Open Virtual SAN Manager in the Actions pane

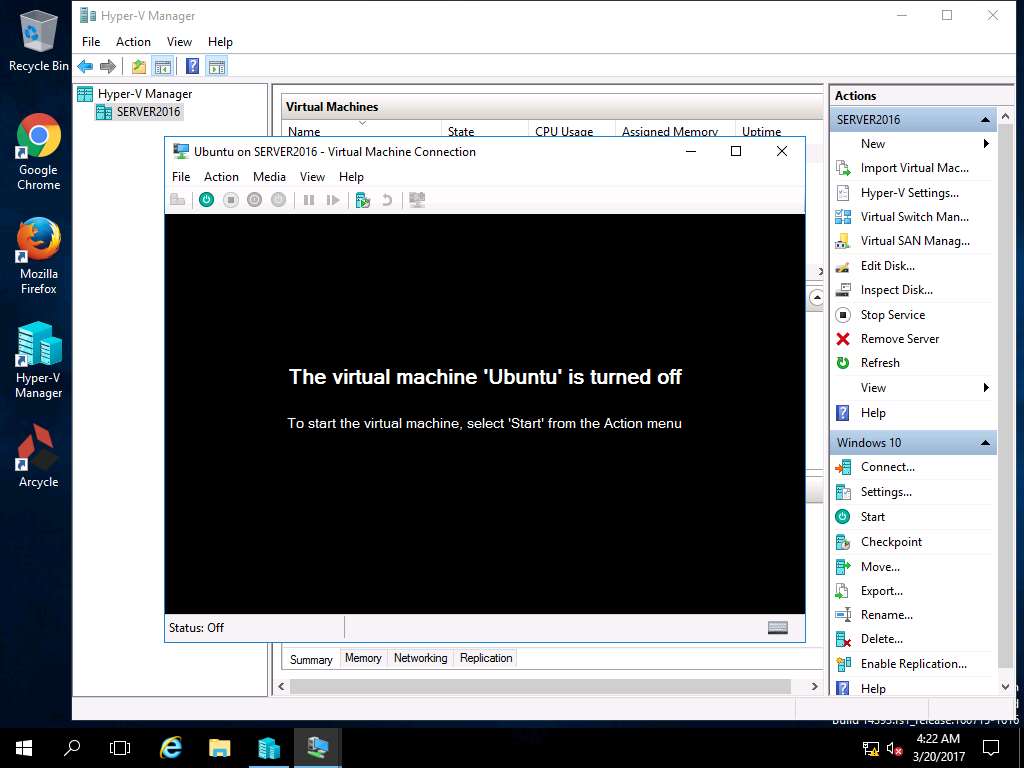pos(913,241)
